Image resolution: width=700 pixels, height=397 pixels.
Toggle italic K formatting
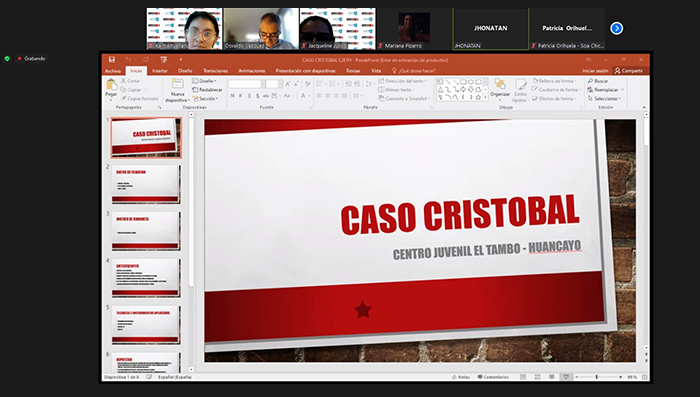click(241, 96)
